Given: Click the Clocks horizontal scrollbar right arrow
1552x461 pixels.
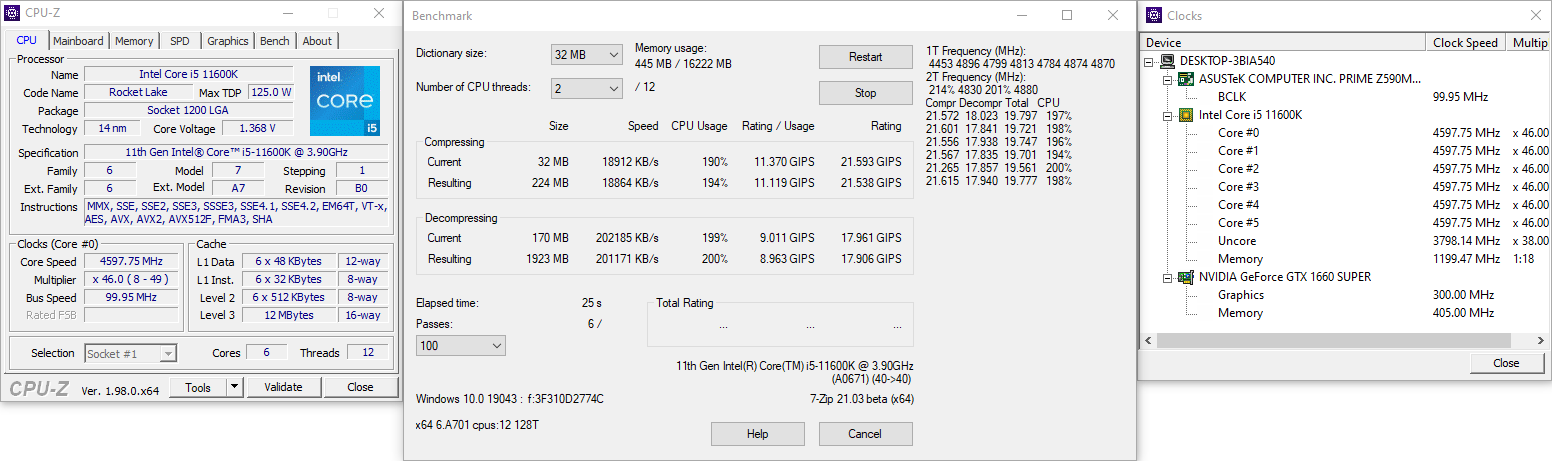Looking at the screenshot, I should [1540, 341].
